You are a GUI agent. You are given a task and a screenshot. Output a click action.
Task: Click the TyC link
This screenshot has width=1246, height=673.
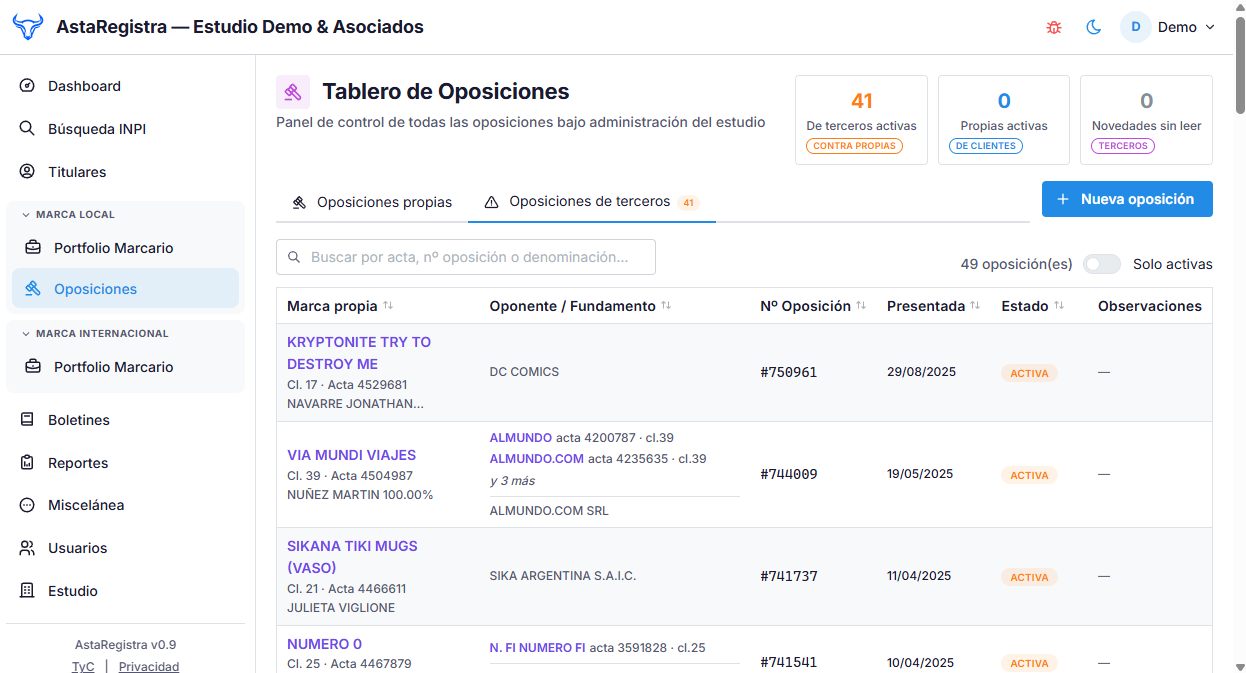pos(83,666)
